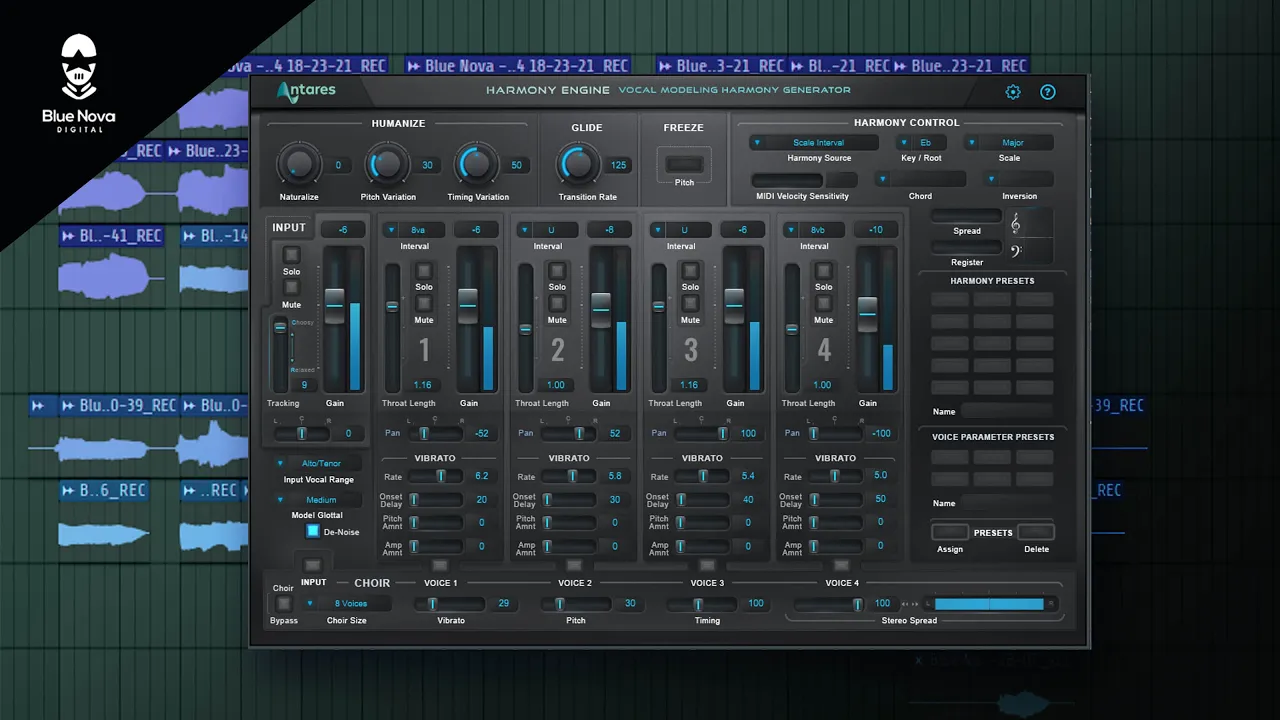Mute the Input channel
1280x720 pixels.
coord(291,287)
